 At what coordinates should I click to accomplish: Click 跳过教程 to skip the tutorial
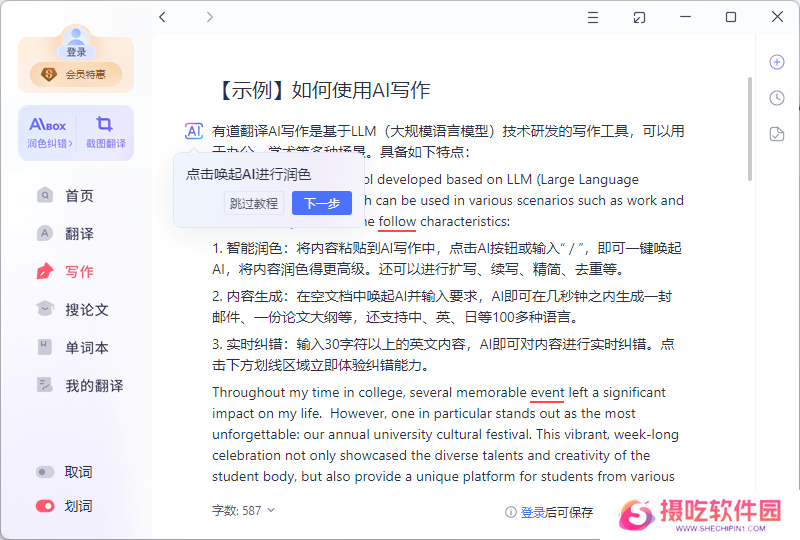click(x=254, y=203)
